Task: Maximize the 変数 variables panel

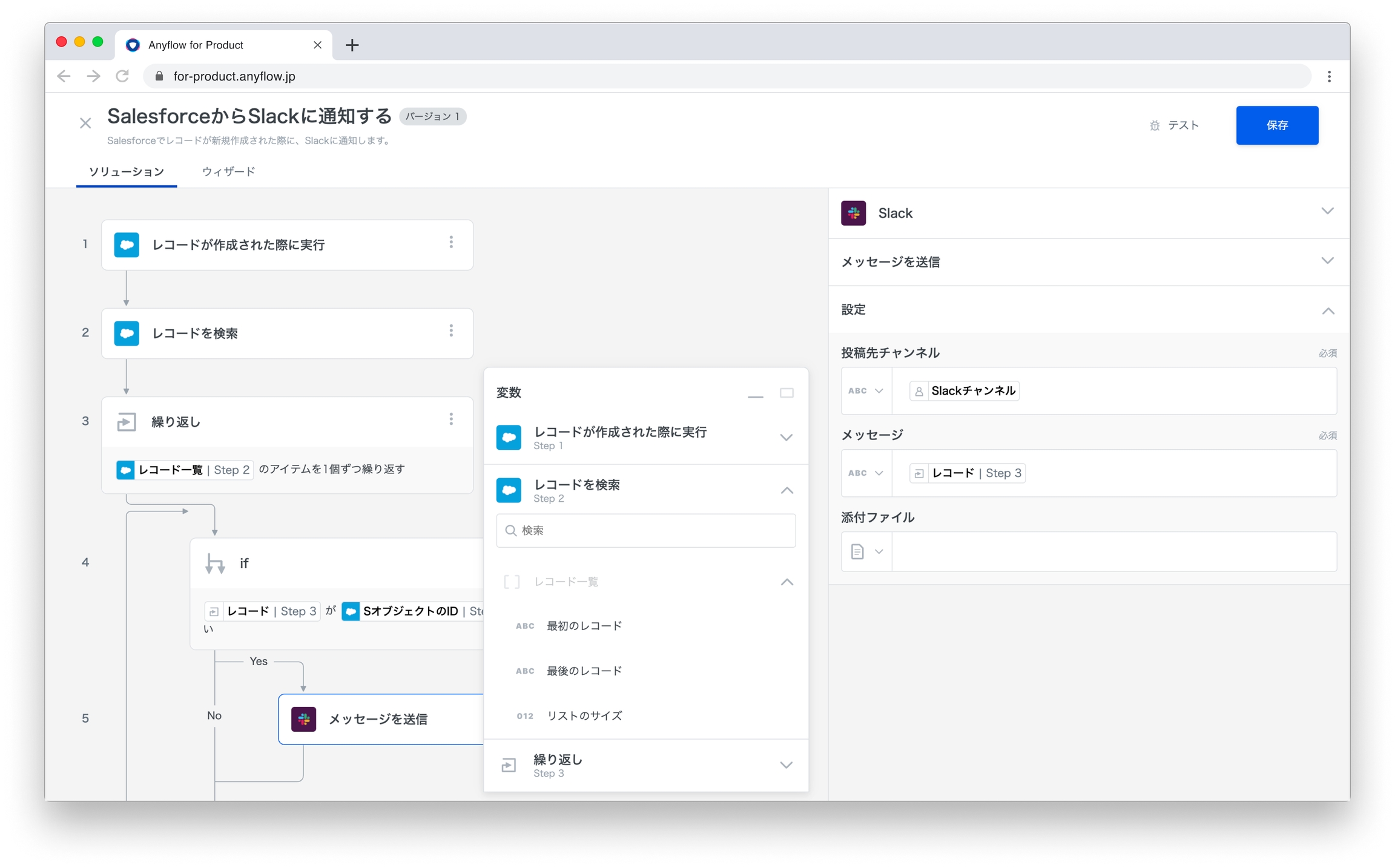Action: (x=787, y=393)
